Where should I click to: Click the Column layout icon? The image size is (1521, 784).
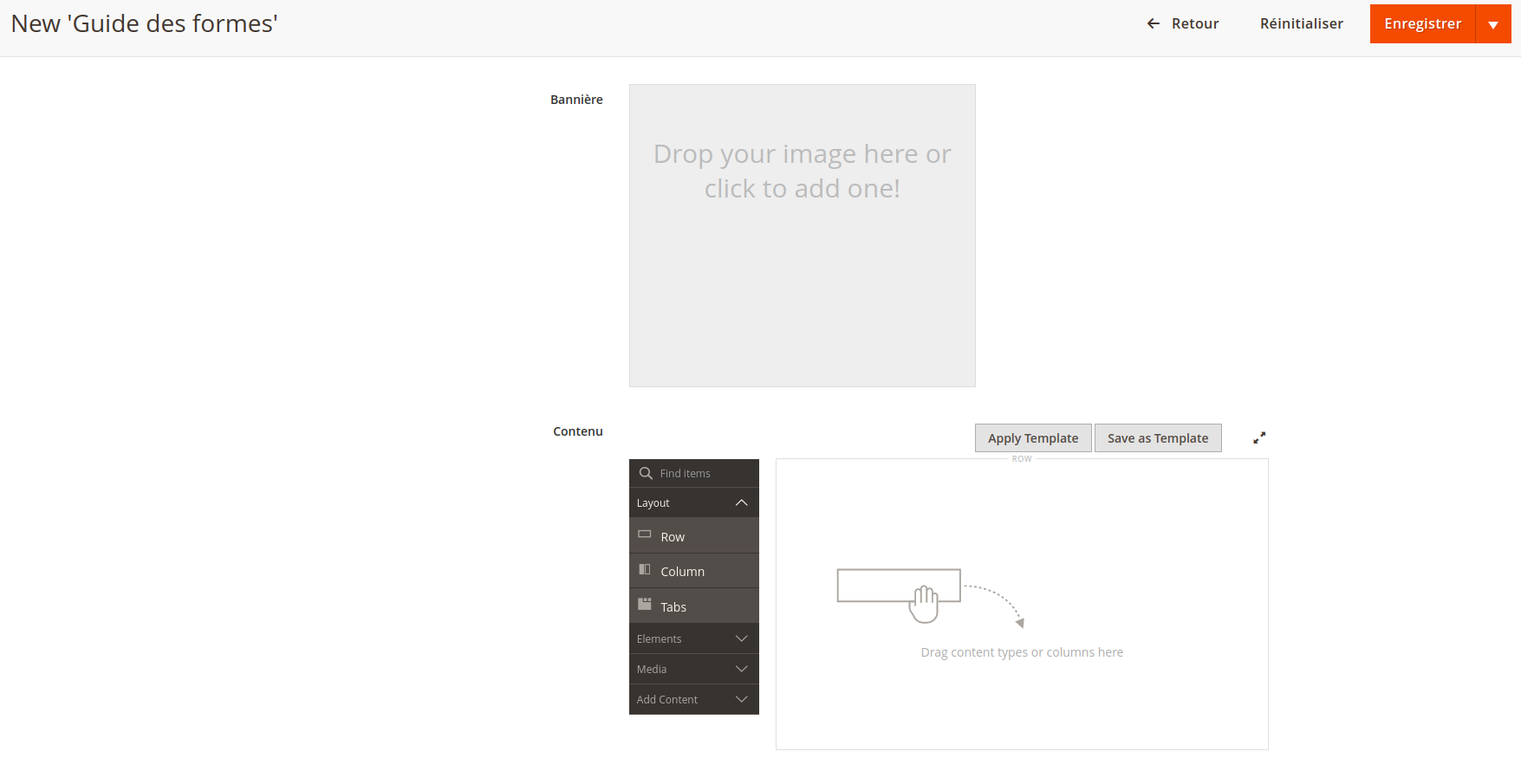645,570
